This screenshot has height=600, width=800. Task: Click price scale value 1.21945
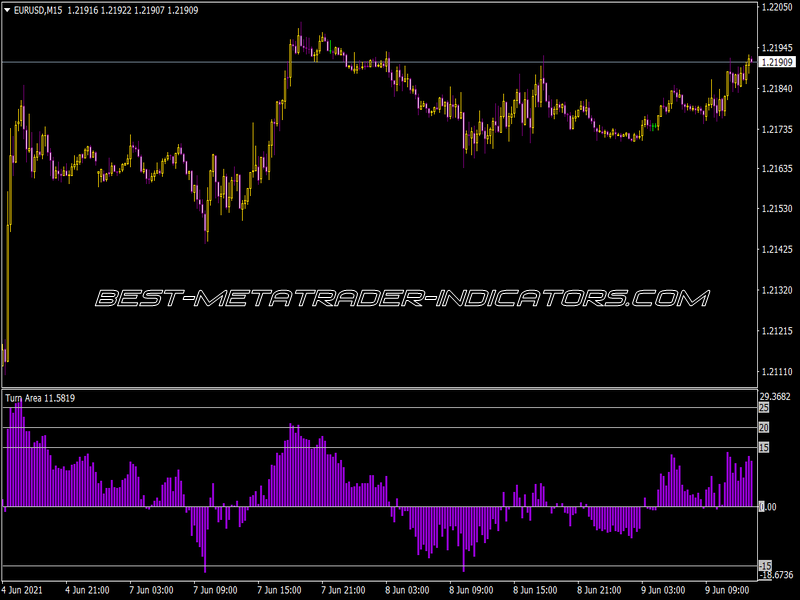[777, 47]
